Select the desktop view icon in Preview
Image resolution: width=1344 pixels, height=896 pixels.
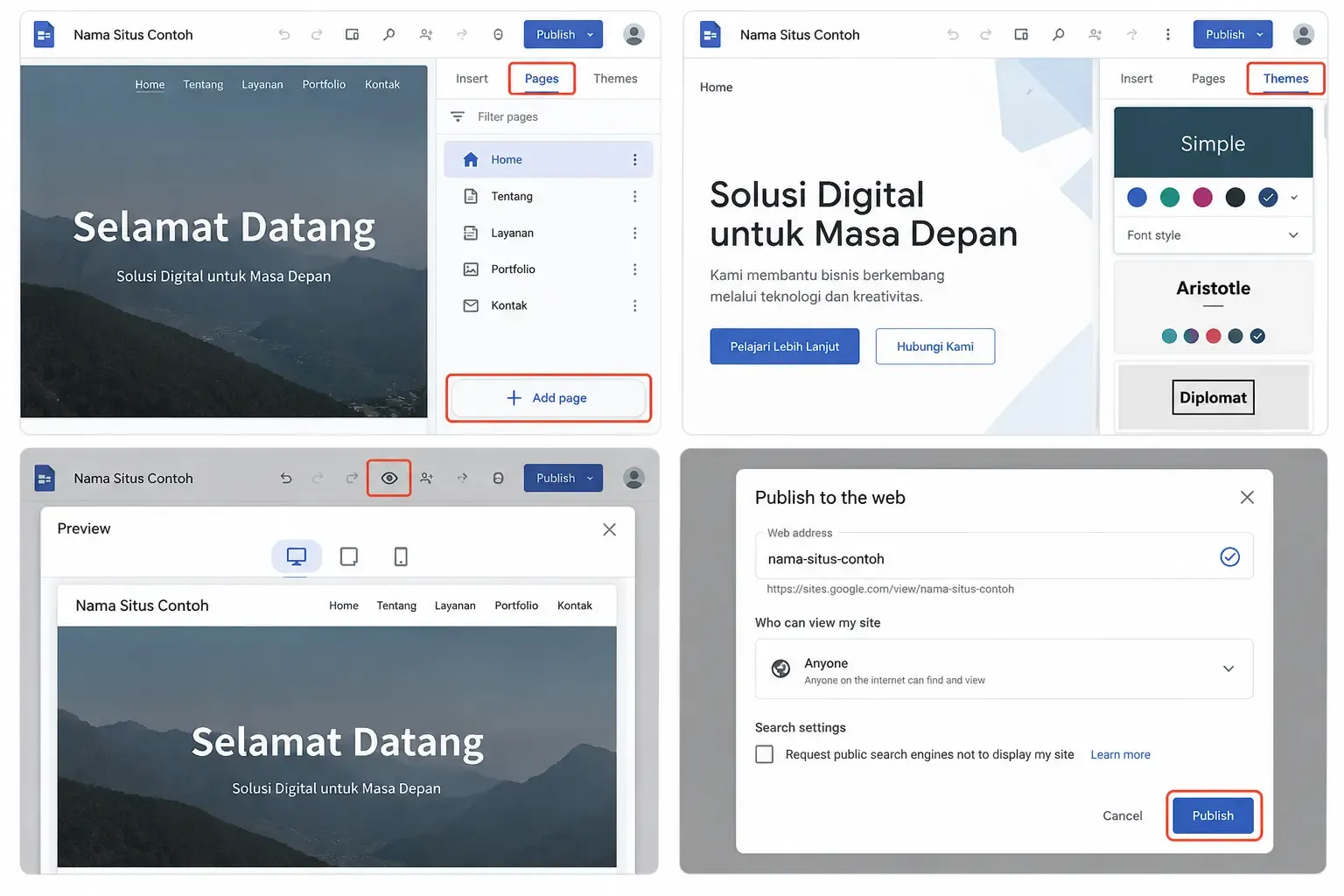point(297,556)
